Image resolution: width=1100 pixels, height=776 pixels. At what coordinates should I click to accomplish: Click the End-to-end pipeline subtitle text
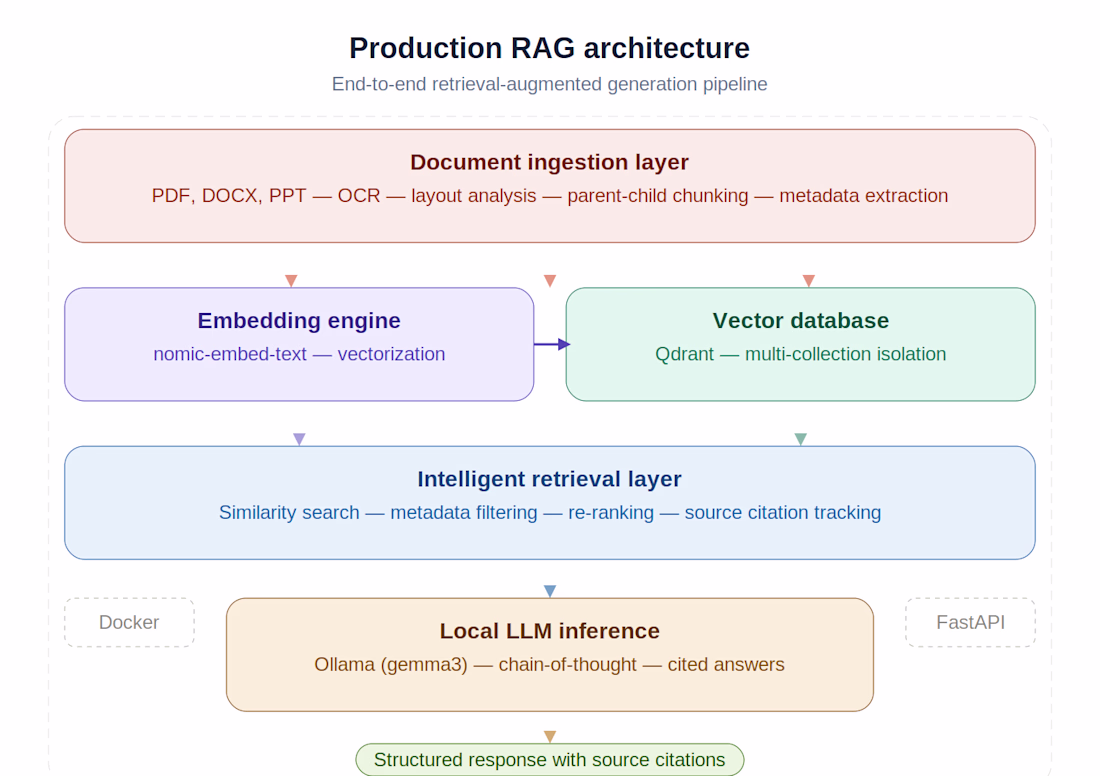click(x=549, y=84)
